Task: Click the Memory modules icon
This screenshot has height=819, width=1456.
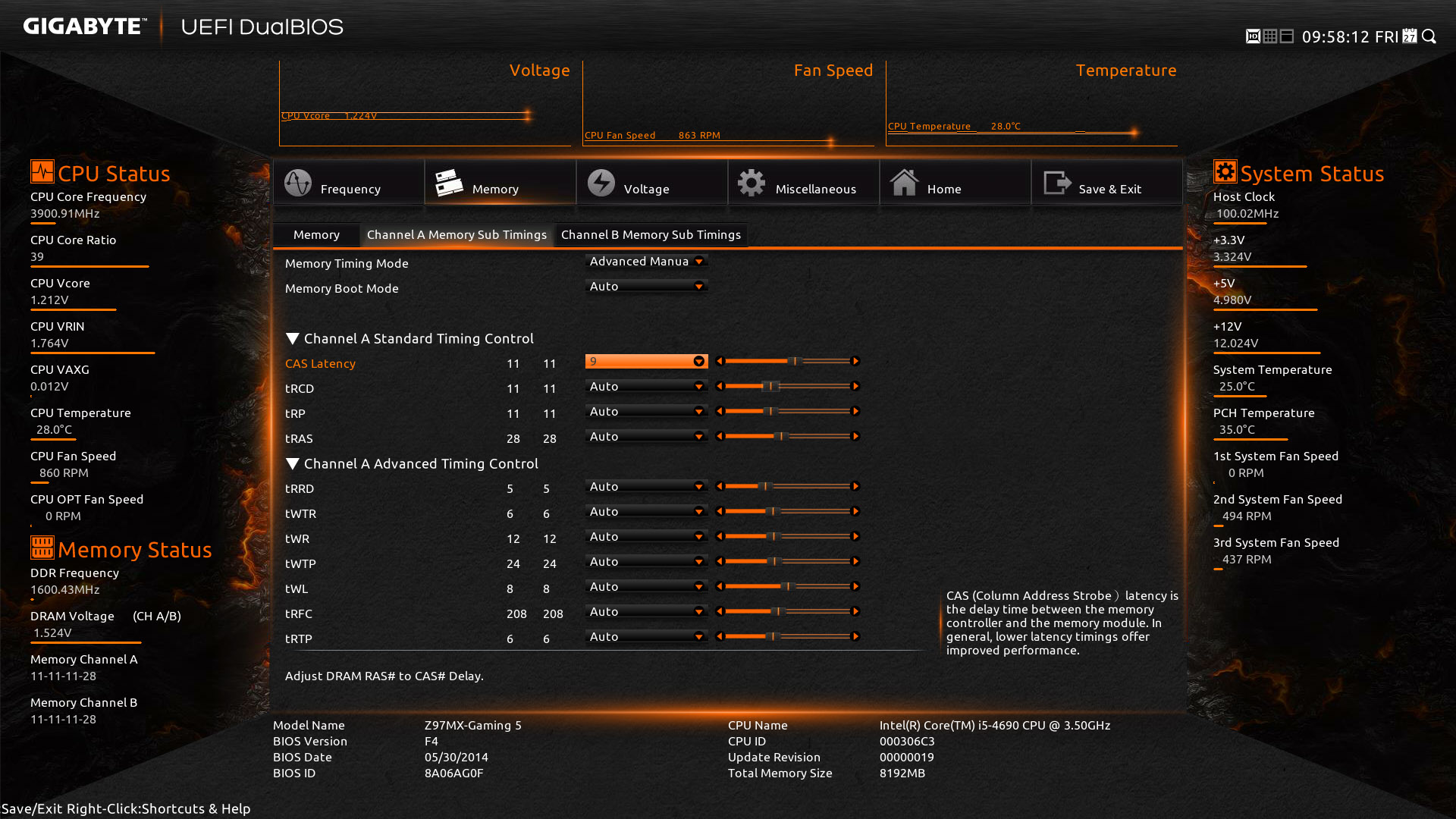Action: 449,183
